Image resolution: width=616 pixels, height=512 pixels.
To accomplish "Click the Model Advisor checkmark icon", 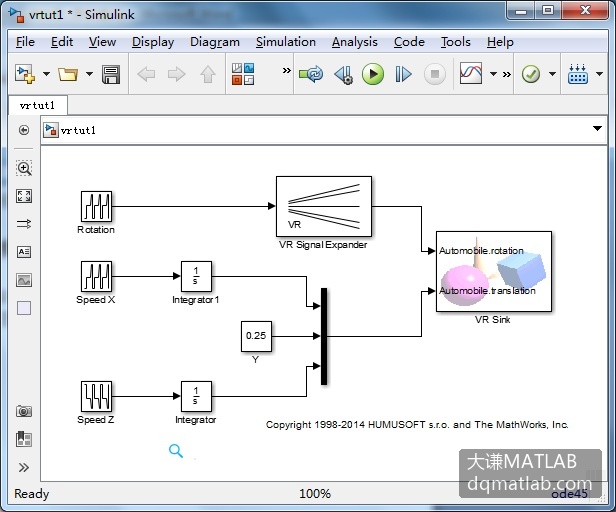I will 531,74.
